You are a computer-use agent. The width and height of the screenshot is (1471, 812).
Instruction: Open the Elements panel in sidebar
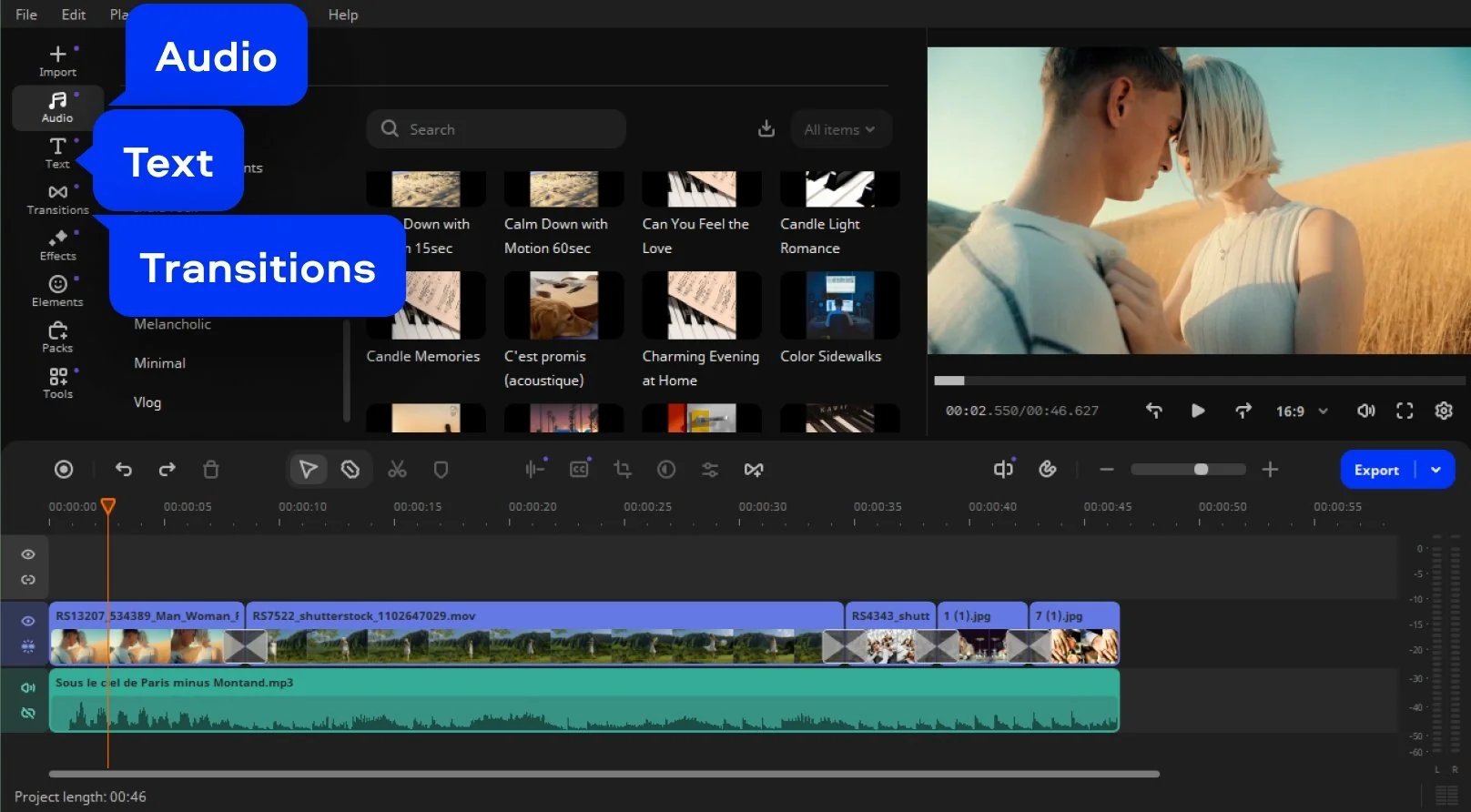point(57,290)
